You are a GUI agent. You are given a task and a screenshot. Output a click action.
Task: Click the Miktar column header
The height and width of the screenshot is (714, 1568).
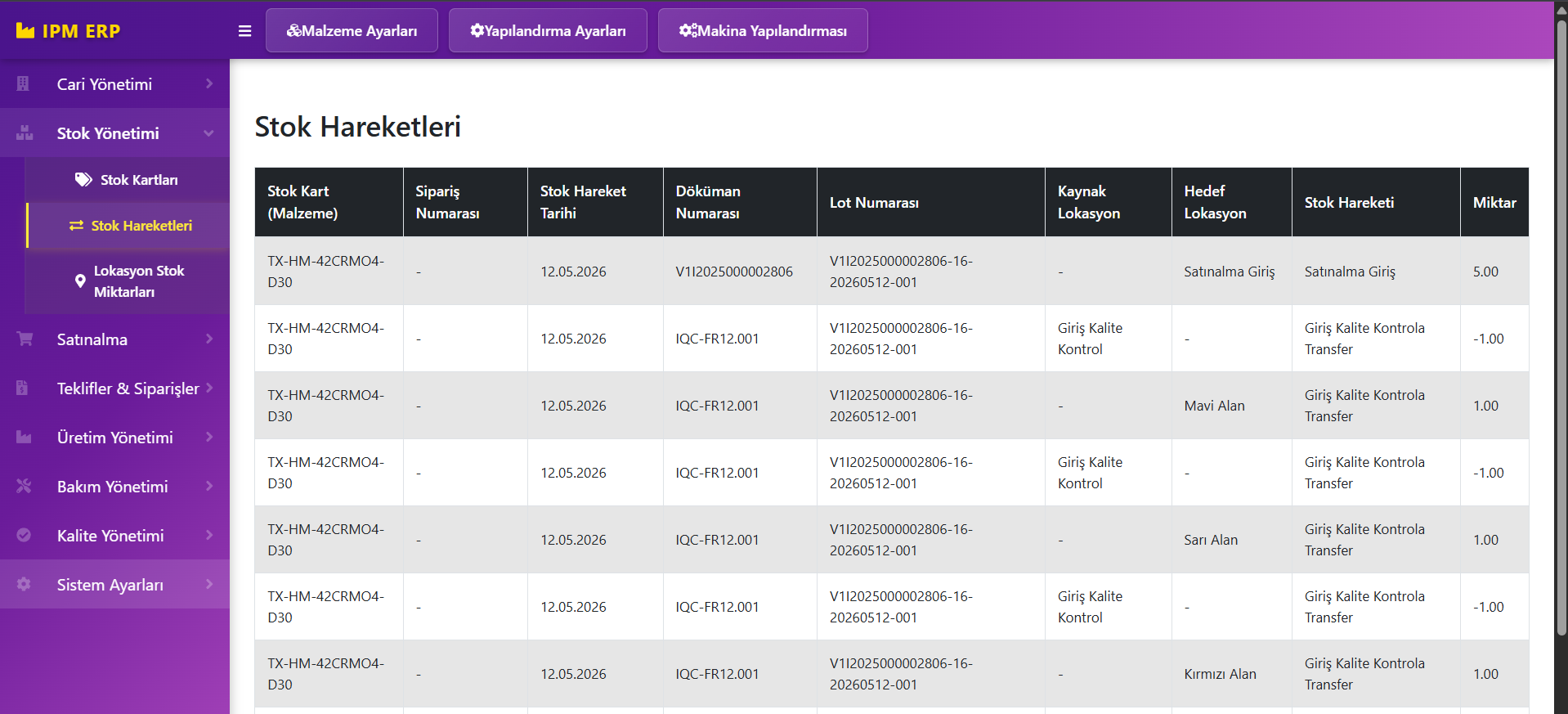click(x=1494, y=202)
